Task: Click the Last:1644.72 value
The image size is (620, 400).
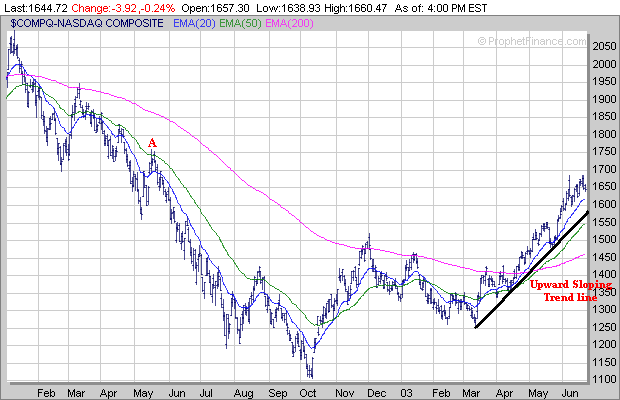Action: (x=36, y=8)
